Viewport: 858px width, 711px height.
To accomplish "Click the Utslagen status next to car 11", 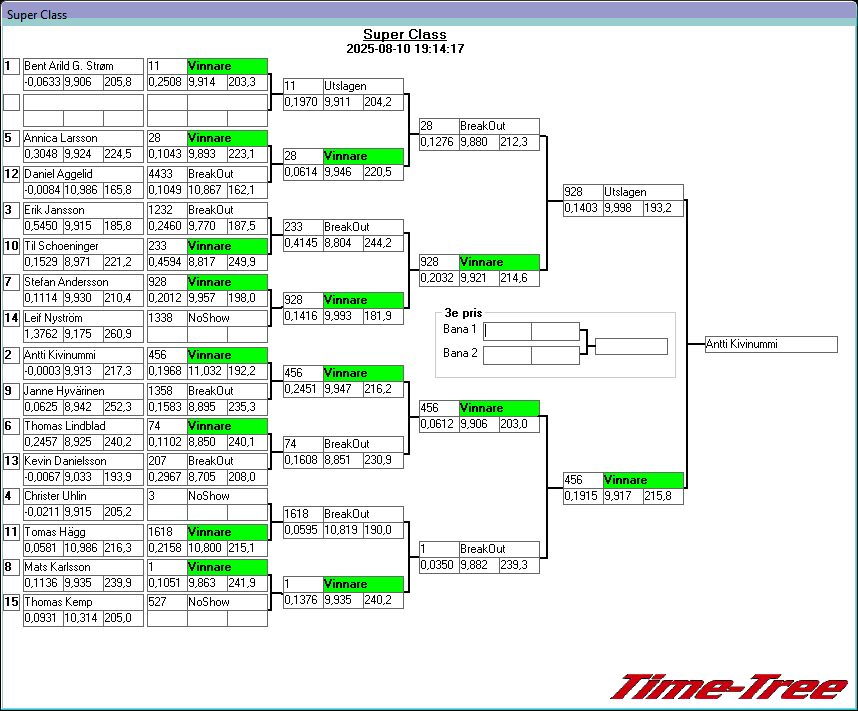I will pyautogui.click(x=362, y=86).
